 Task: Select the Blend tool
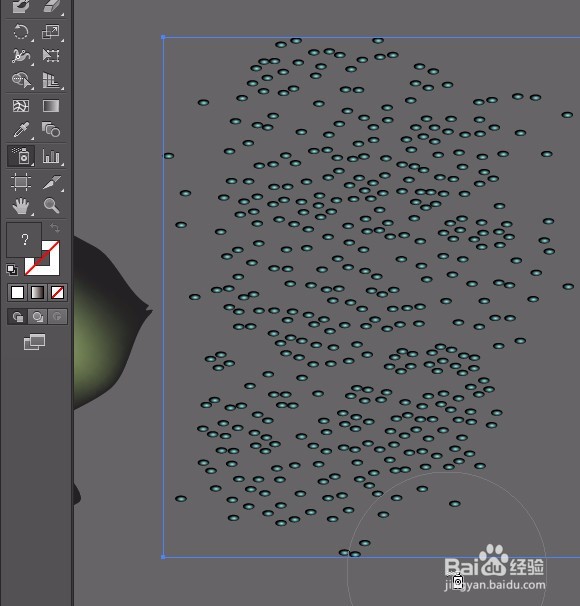click(x=51, y=130)
